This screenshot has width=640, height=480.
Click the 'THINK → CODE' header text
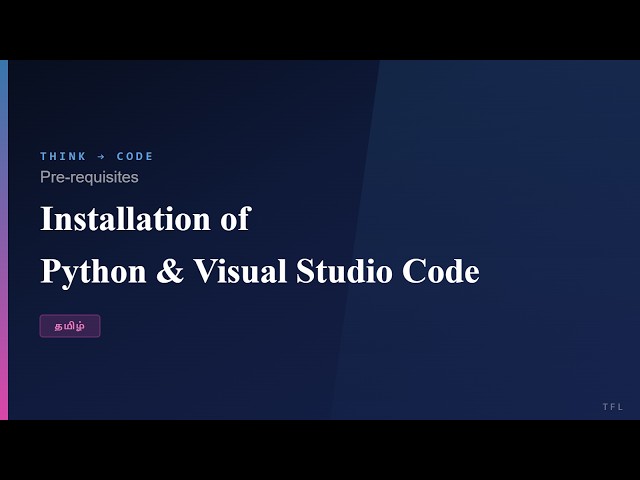[x=96, y=156]
